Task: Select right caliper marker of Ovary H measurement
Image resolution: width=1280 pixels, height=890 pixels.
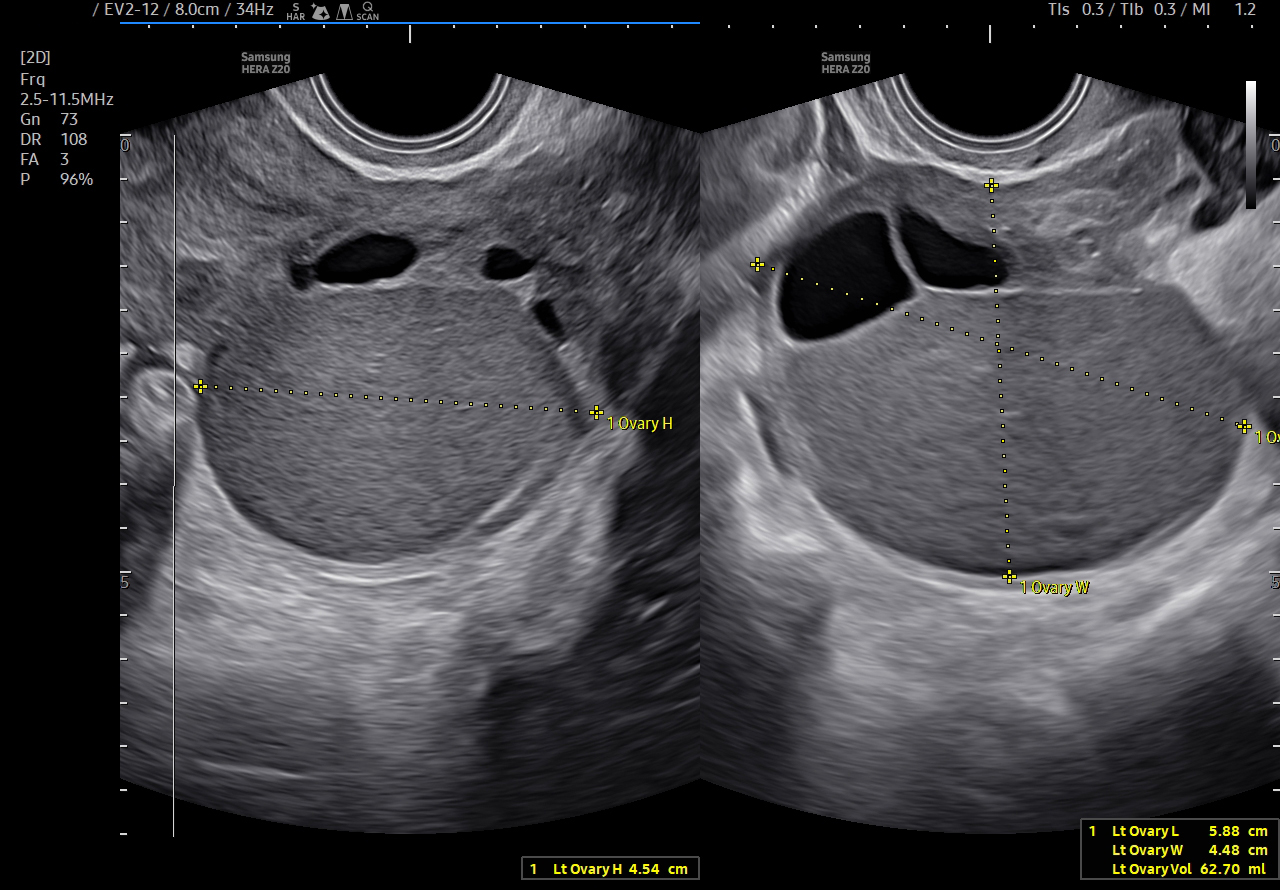Action: click(596, 412)
